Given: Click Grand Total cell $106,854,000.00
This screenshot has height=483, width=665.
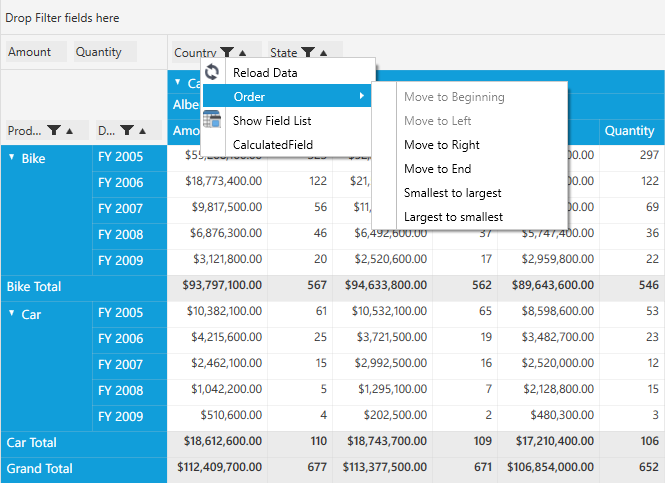Looking at the screenshot, I should (x=549, y=468).
